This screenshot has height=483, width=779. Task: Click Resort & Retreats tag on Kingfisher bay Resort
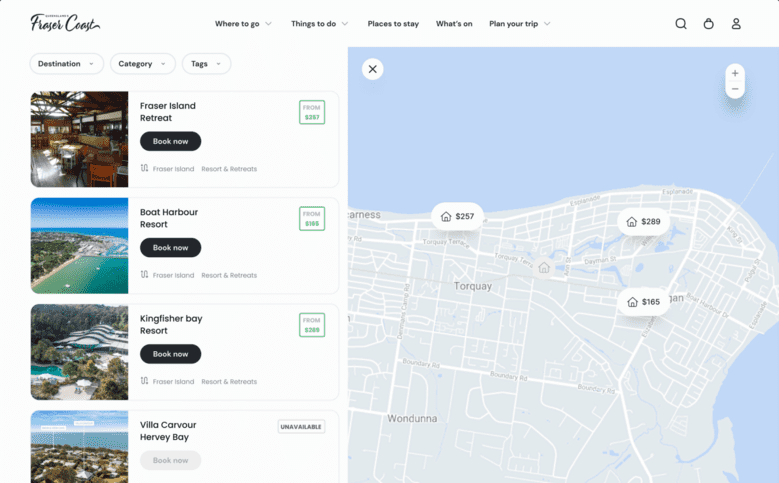pyautogui.click(x=229, y=382)
